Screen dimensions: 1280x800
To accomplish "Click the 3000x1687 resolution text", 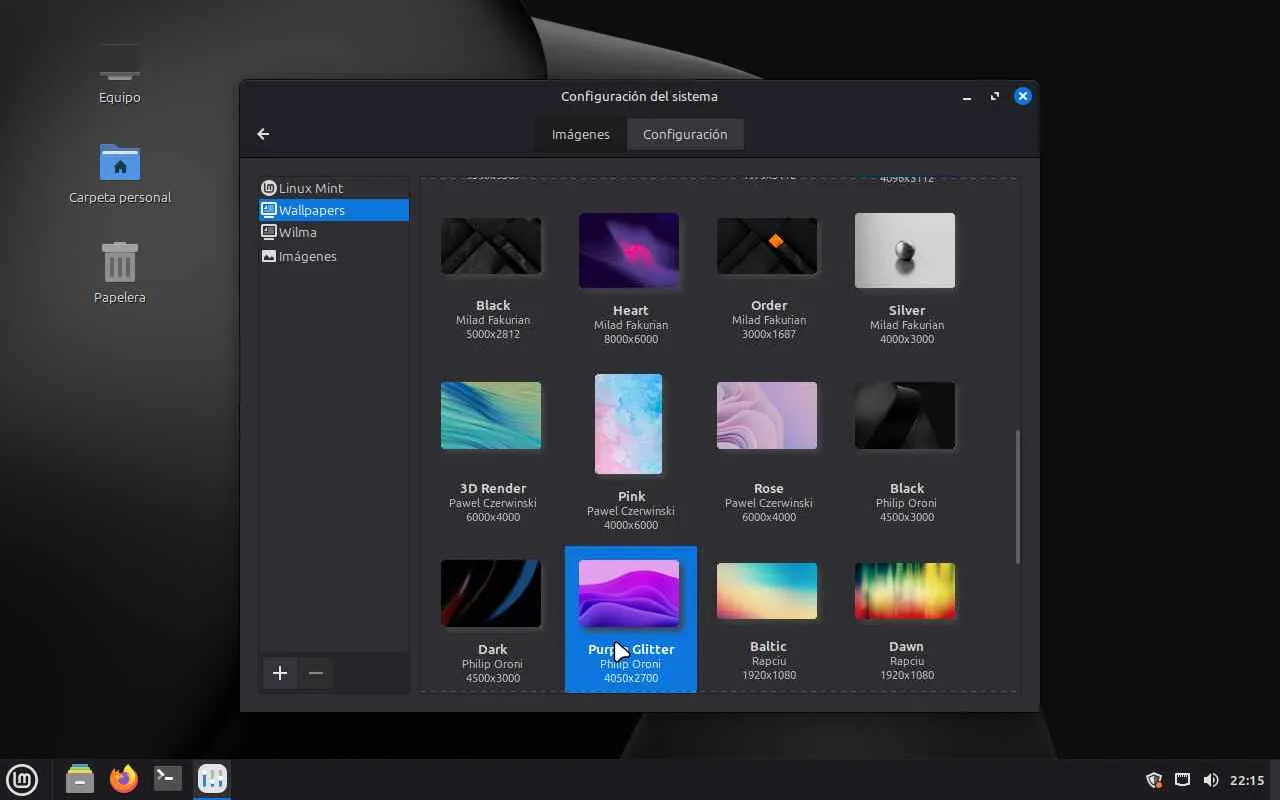I will coord(769,334).
